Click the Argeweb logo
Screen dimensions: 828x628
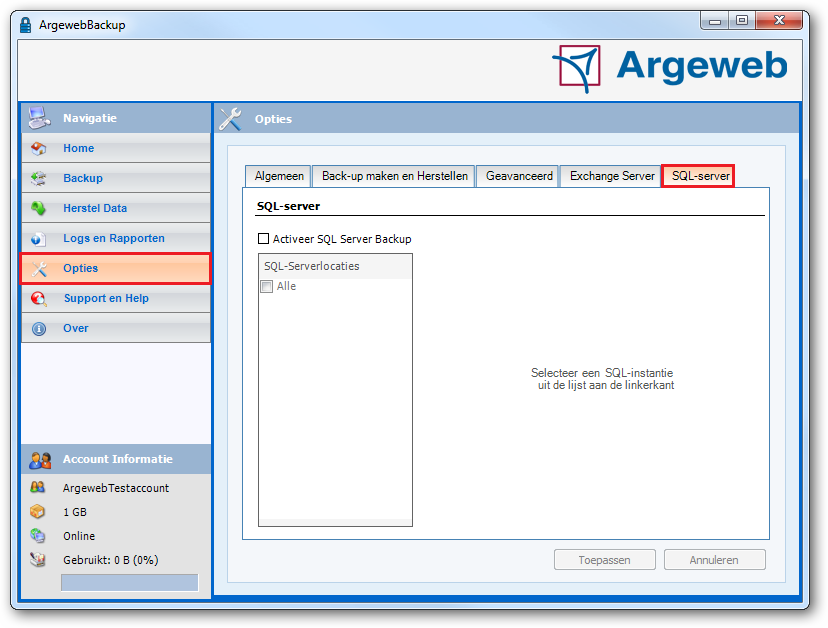tap(670, 69)
